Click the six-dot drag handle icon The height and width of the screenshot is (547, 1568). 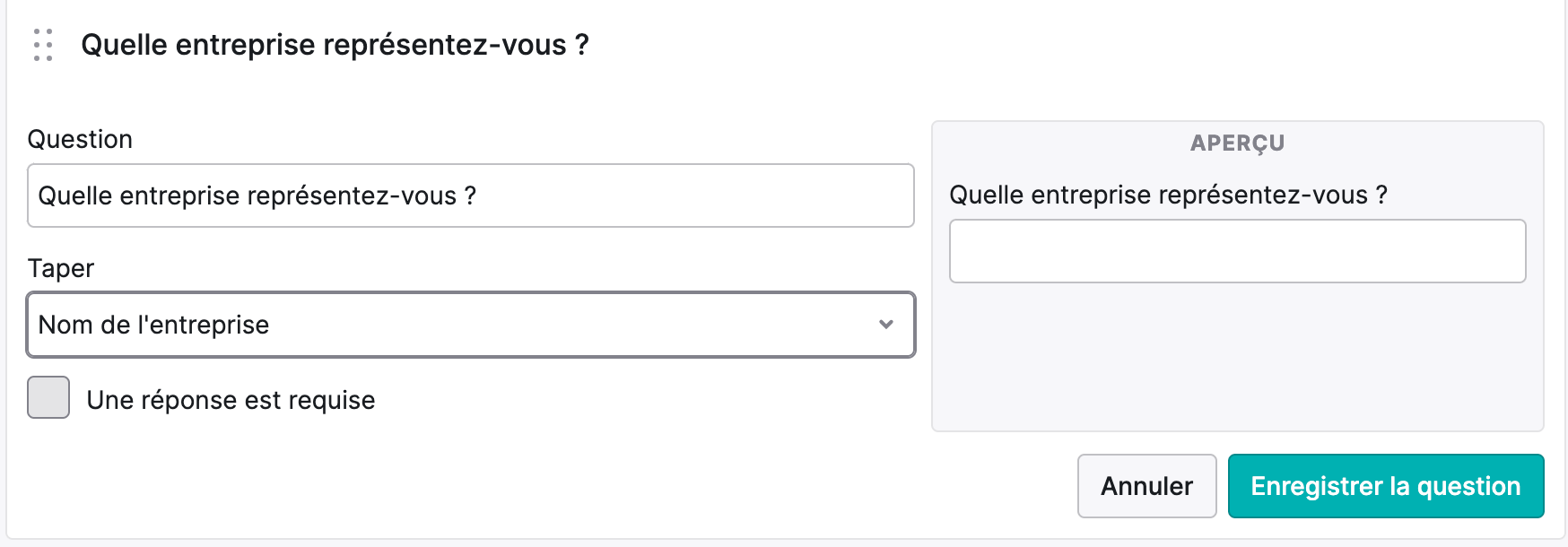point(43,45)
